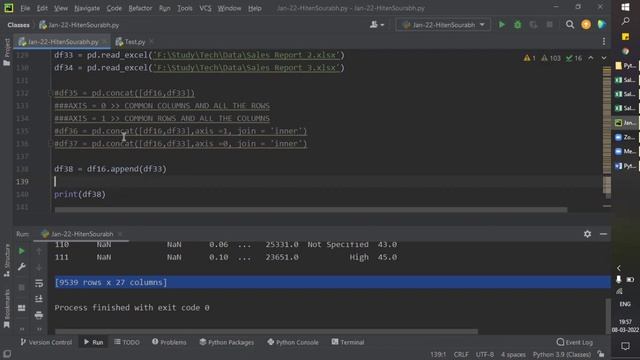Change the Python 3.9 interpreter
640x360 pixels.
562,354
